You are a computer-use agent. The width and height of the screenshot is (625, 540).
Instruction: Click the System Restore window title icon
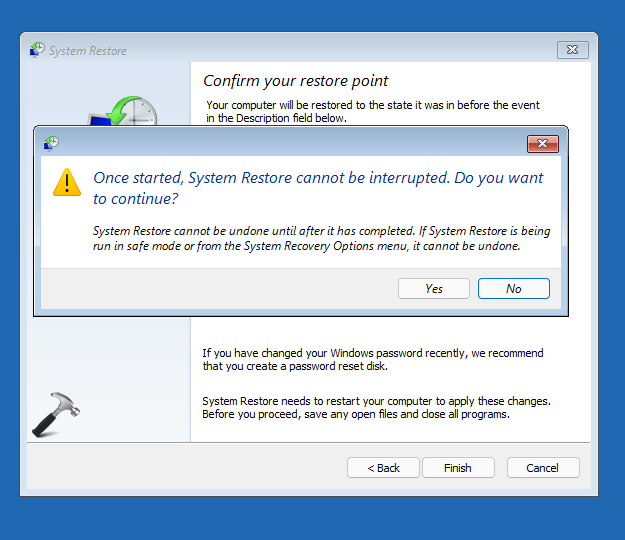(37, 50)
